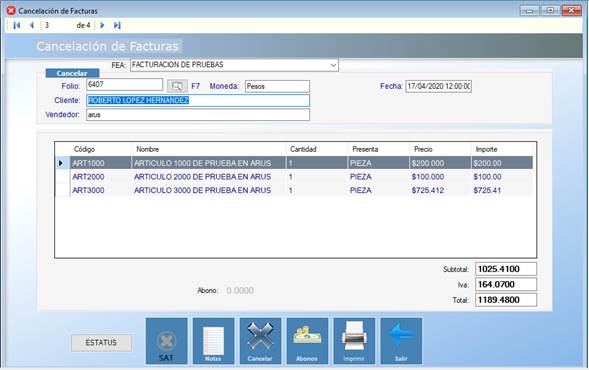Viewport: 589px width, 370px height.
Task: Click the Salir back-arrow button
Action: click(401, 341)
